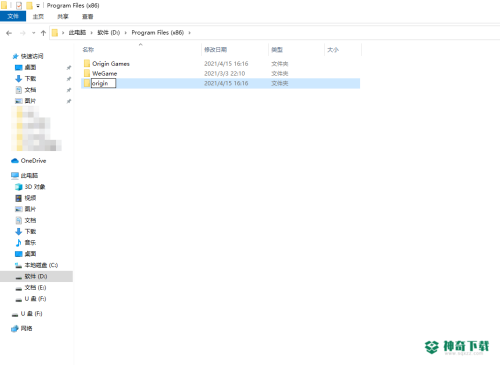
Task: Click the new folder icon in title bar
Action: pyautogui.click(x=29, y=5)
